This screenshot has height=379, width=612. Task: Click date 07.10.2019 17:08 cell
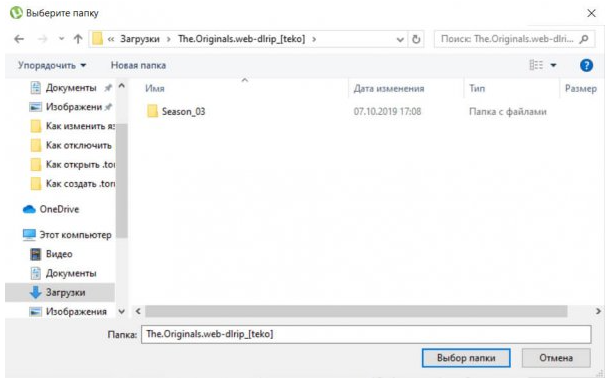click(387, 112)
